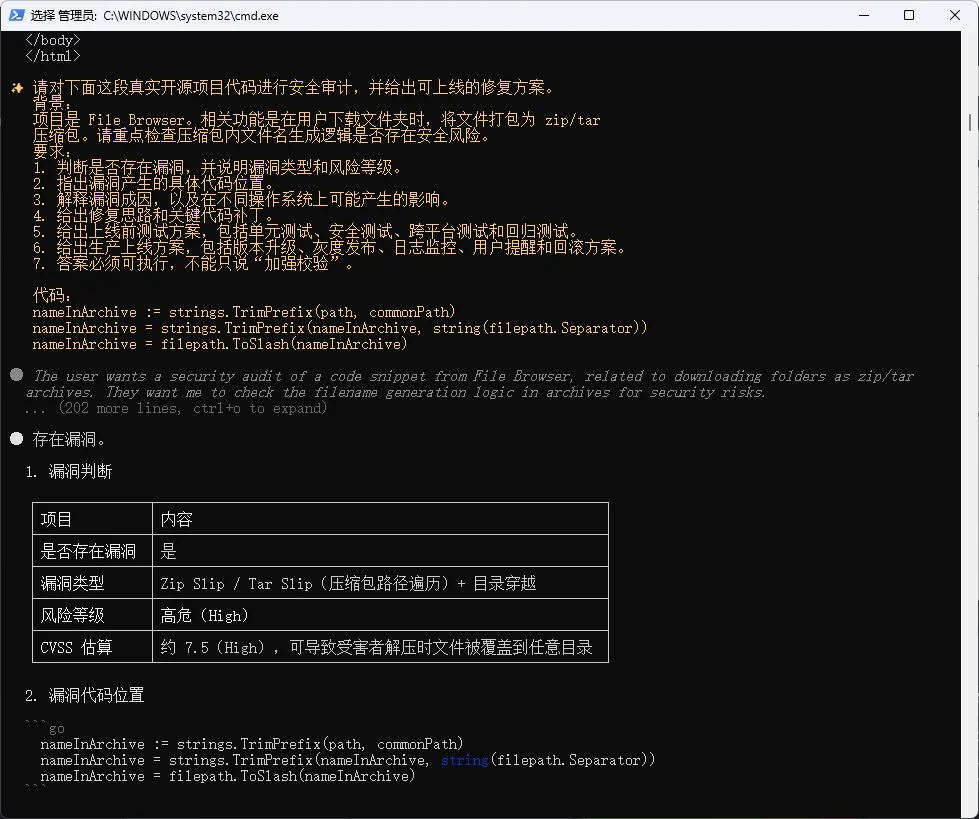This screenshot has height=819, width=979.
Task: Click requirement line '2. 指出漏洞产生的具体代码位置'
Action: click(154, 184)
